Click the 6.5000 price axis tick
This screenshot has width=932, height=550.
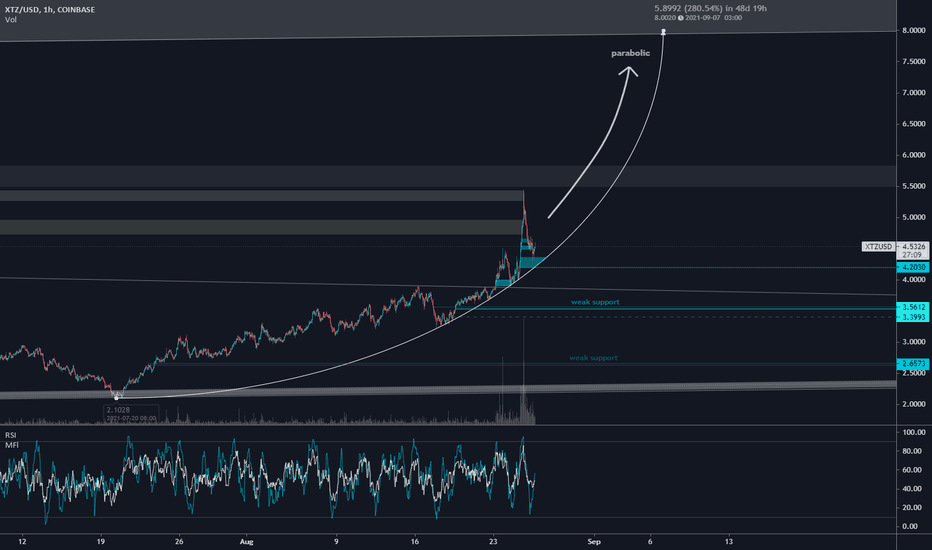(914, 124)
